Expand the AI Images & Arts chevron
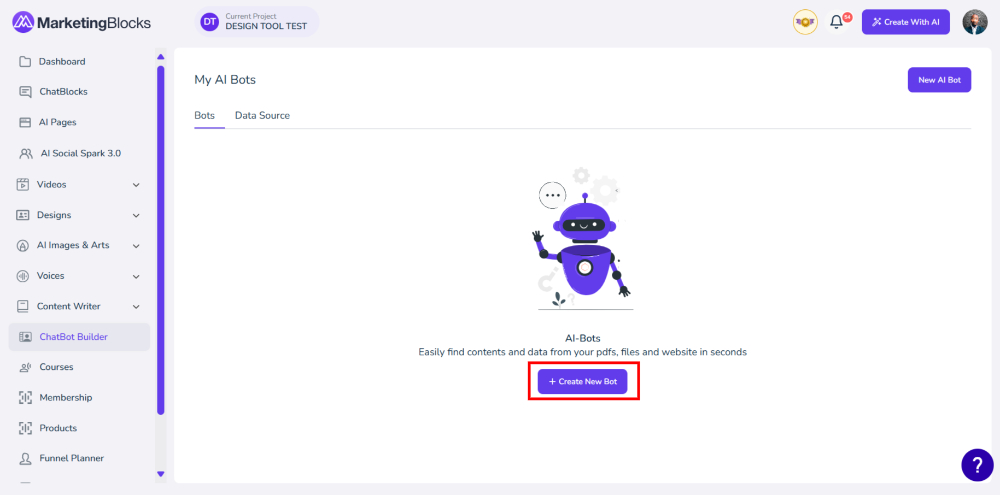Viewport: 1000px width, 495px height. 136,246
